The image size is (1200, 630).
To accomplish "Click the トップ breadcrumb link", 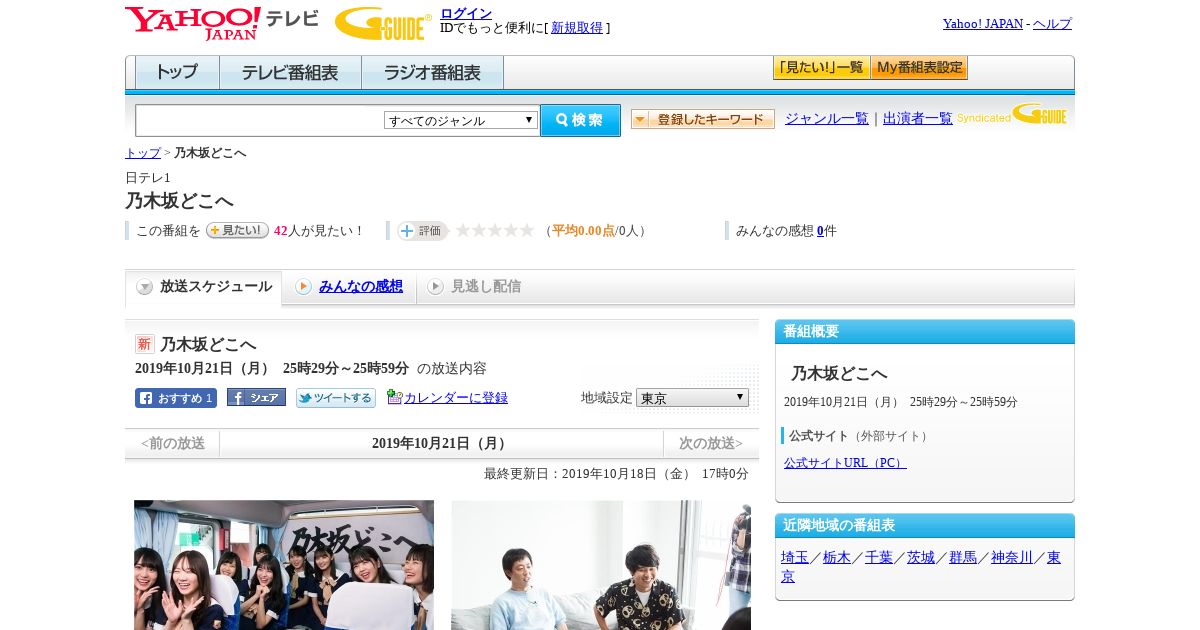I will point(143,153).
